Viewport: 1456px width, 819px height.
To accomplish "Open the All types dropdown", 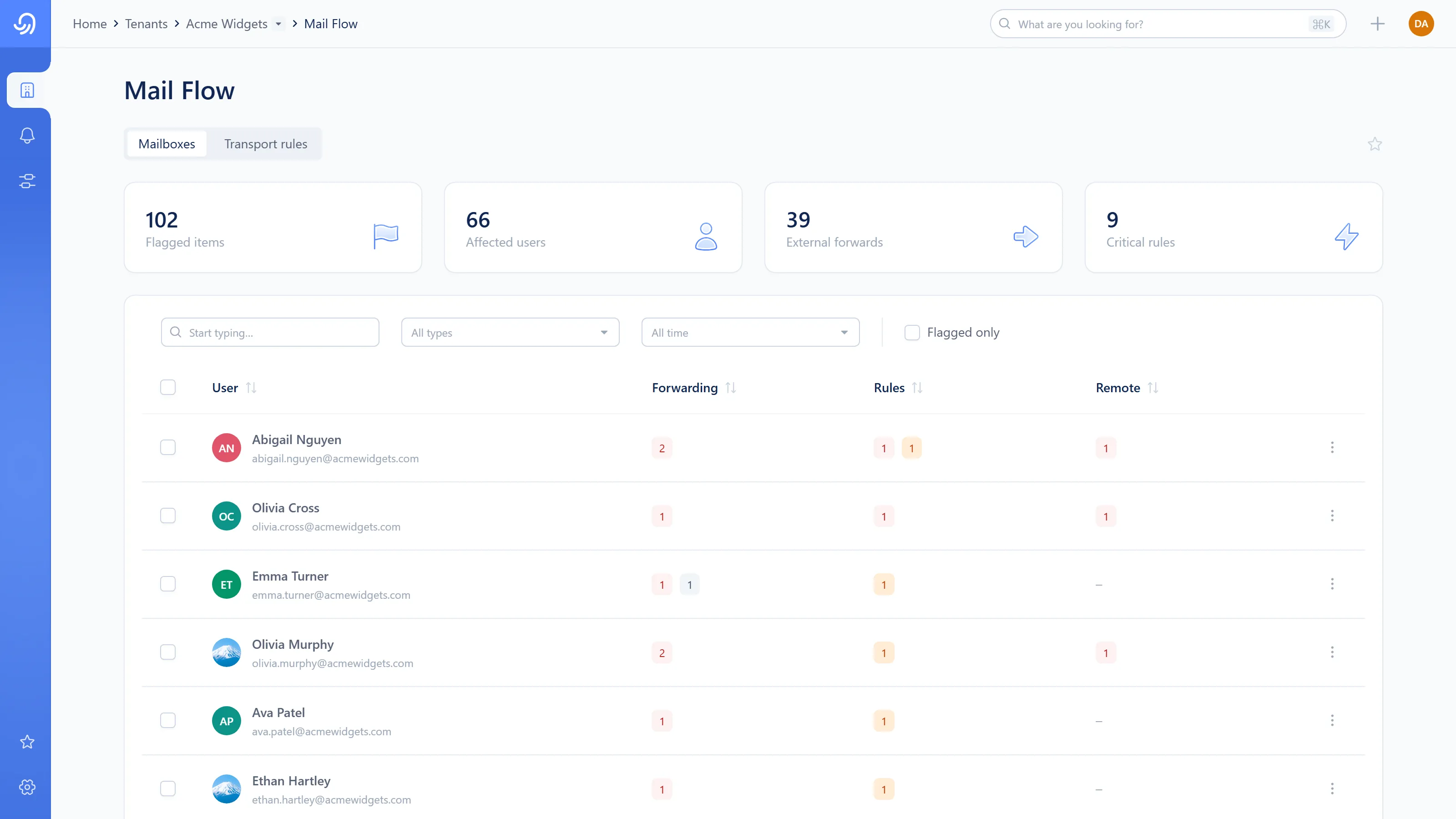I will (511, 332).
